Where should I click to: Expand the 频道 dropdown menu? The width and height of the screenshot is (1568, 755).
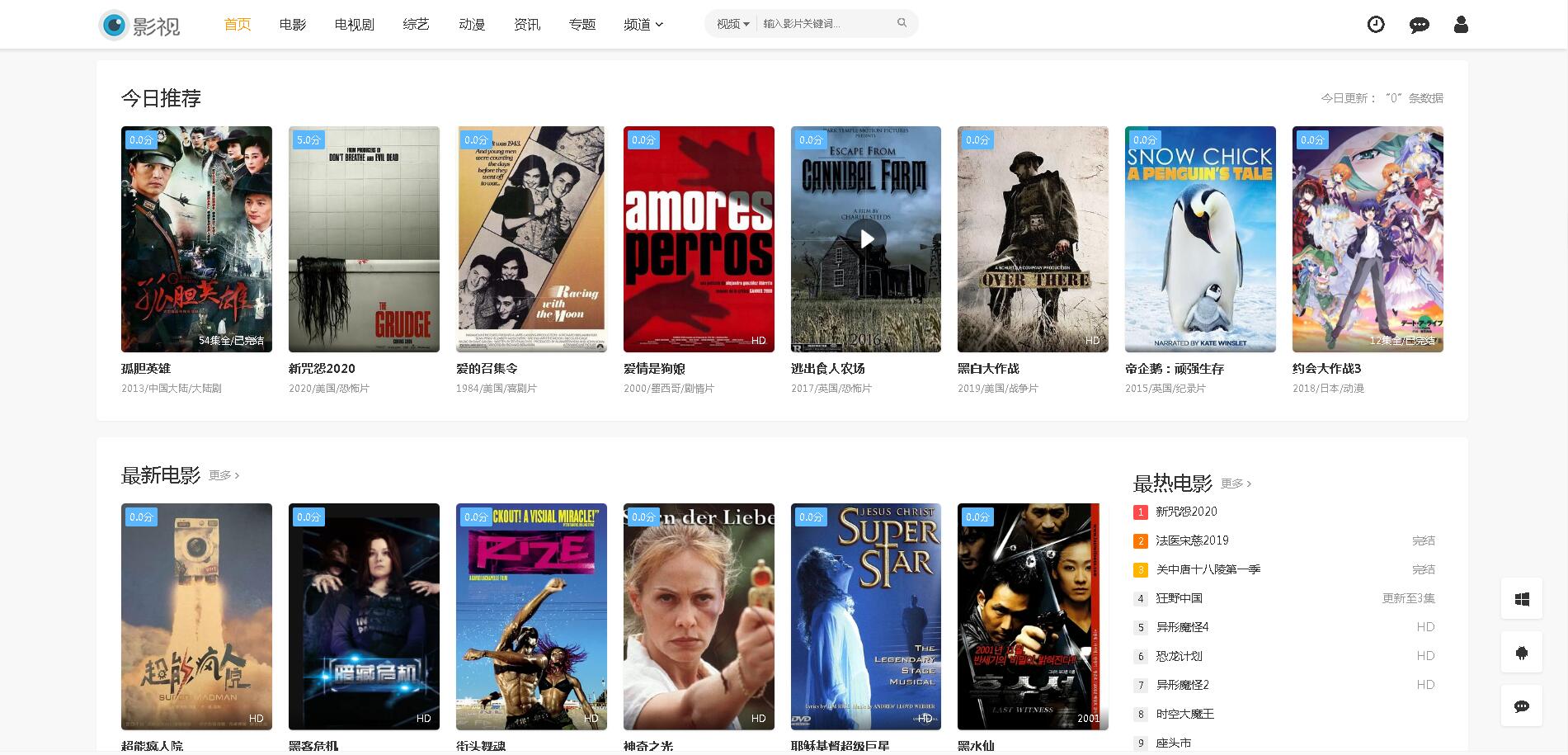point(643,25)
